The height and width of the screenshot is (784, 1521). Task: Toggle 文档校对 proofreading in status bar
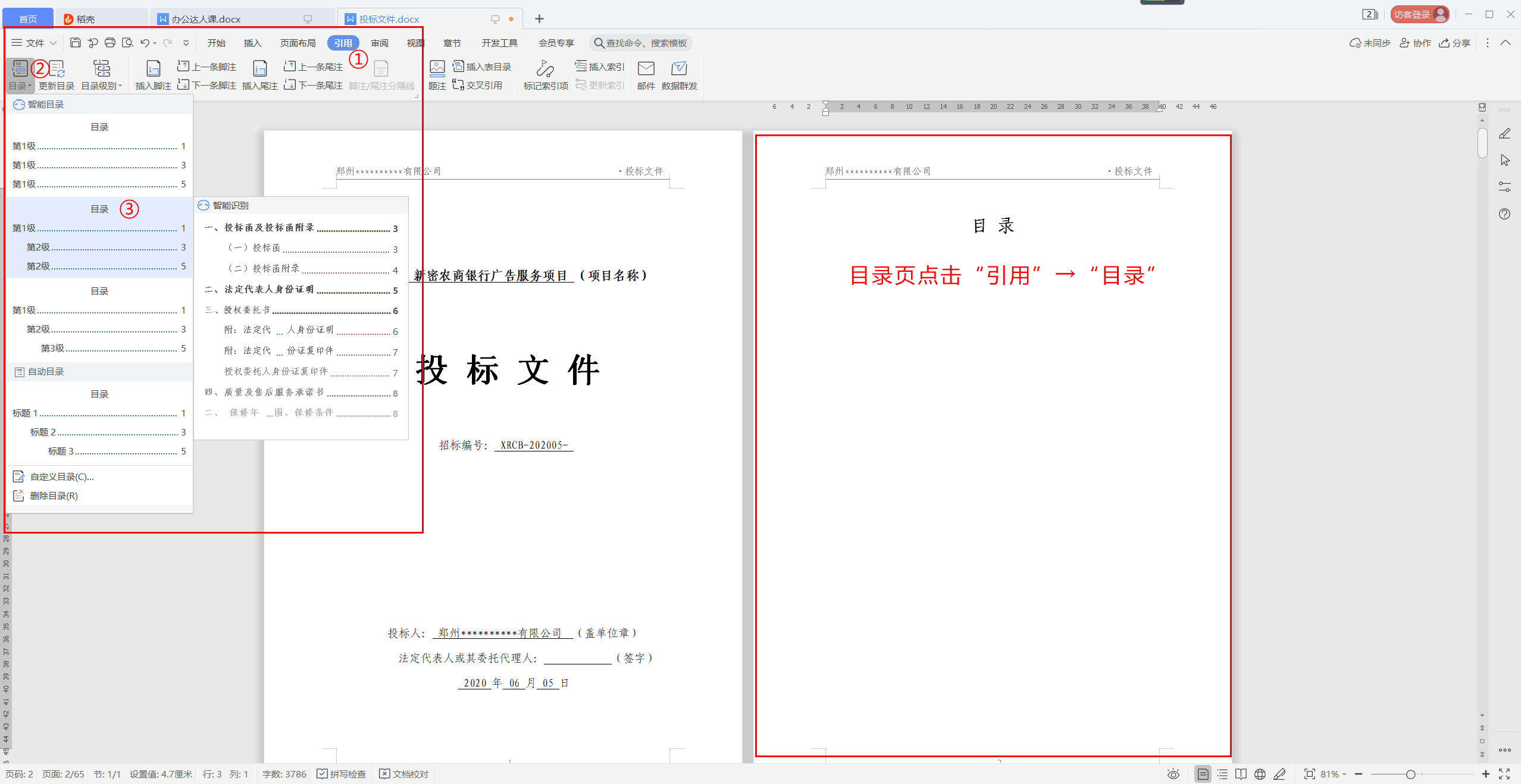click(x=404, y=774)
